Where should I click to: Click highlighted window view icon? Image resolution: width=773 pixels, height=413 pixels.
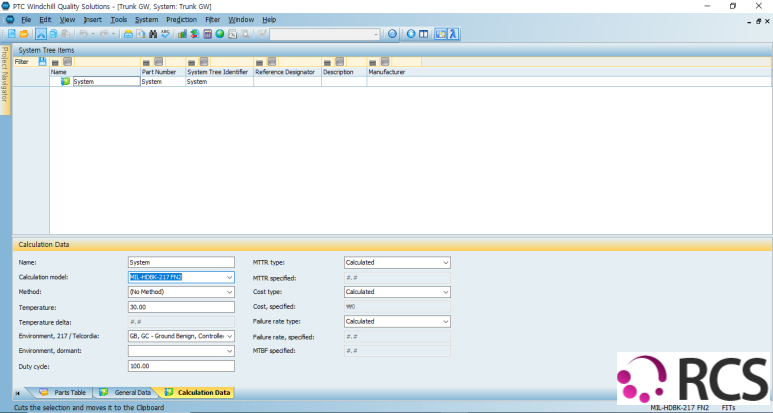tap(441, 34)
